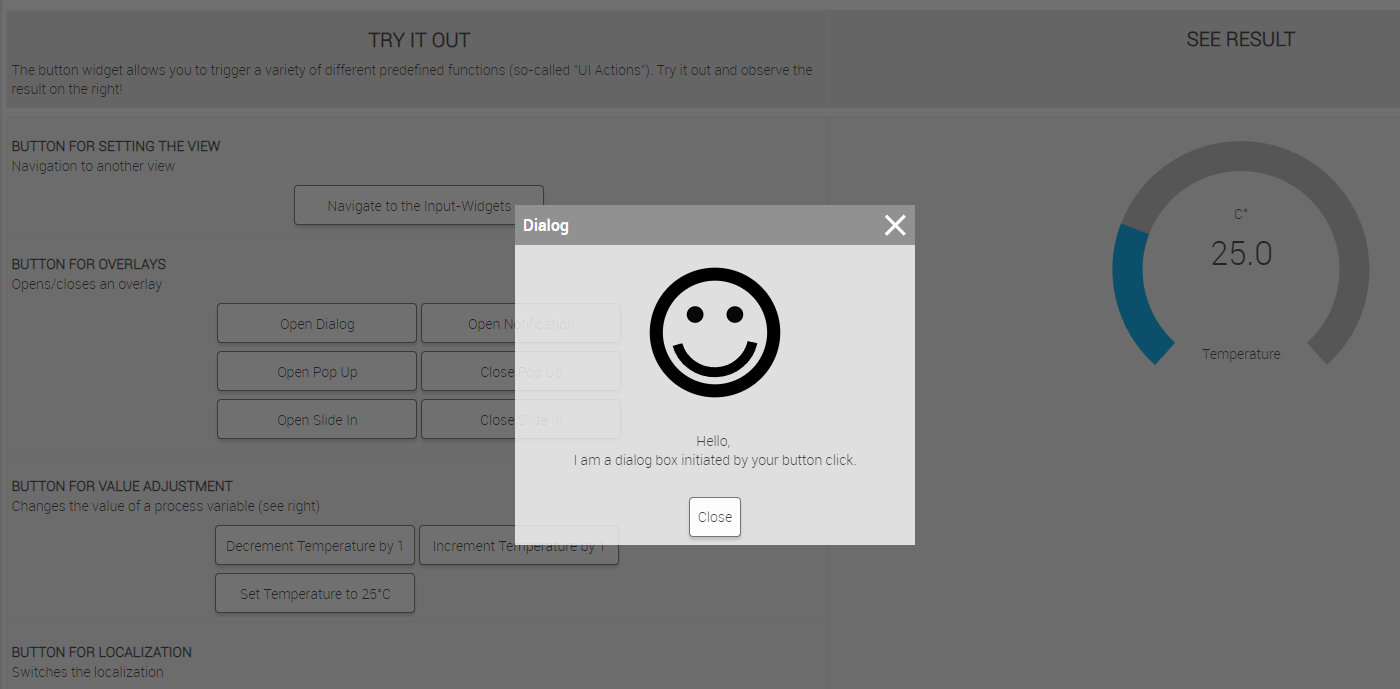The width and height of the screenshot is (1400, 689).
Task: Click the BUTTON FOR VALUE ADJUSTMENT label
Action: [x=122, y=486]
